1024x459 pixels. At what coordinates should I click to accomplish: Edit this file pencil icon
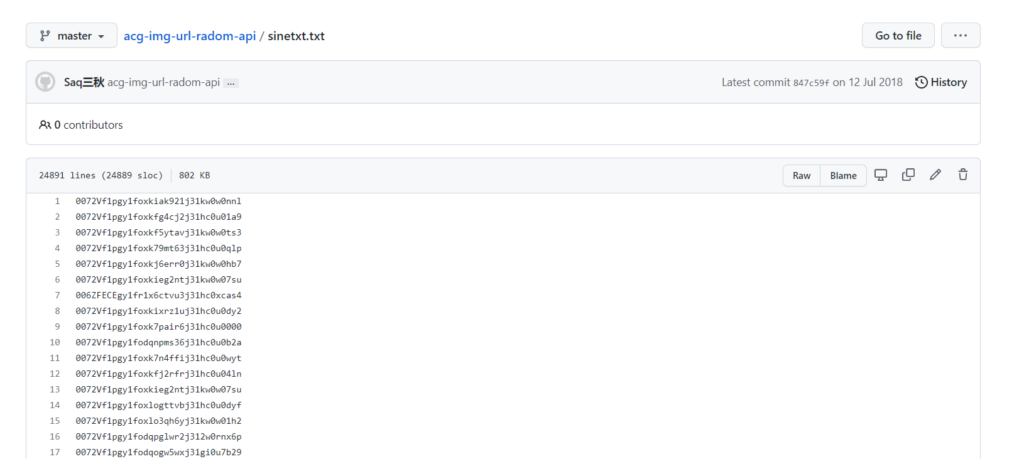(935, 174)
